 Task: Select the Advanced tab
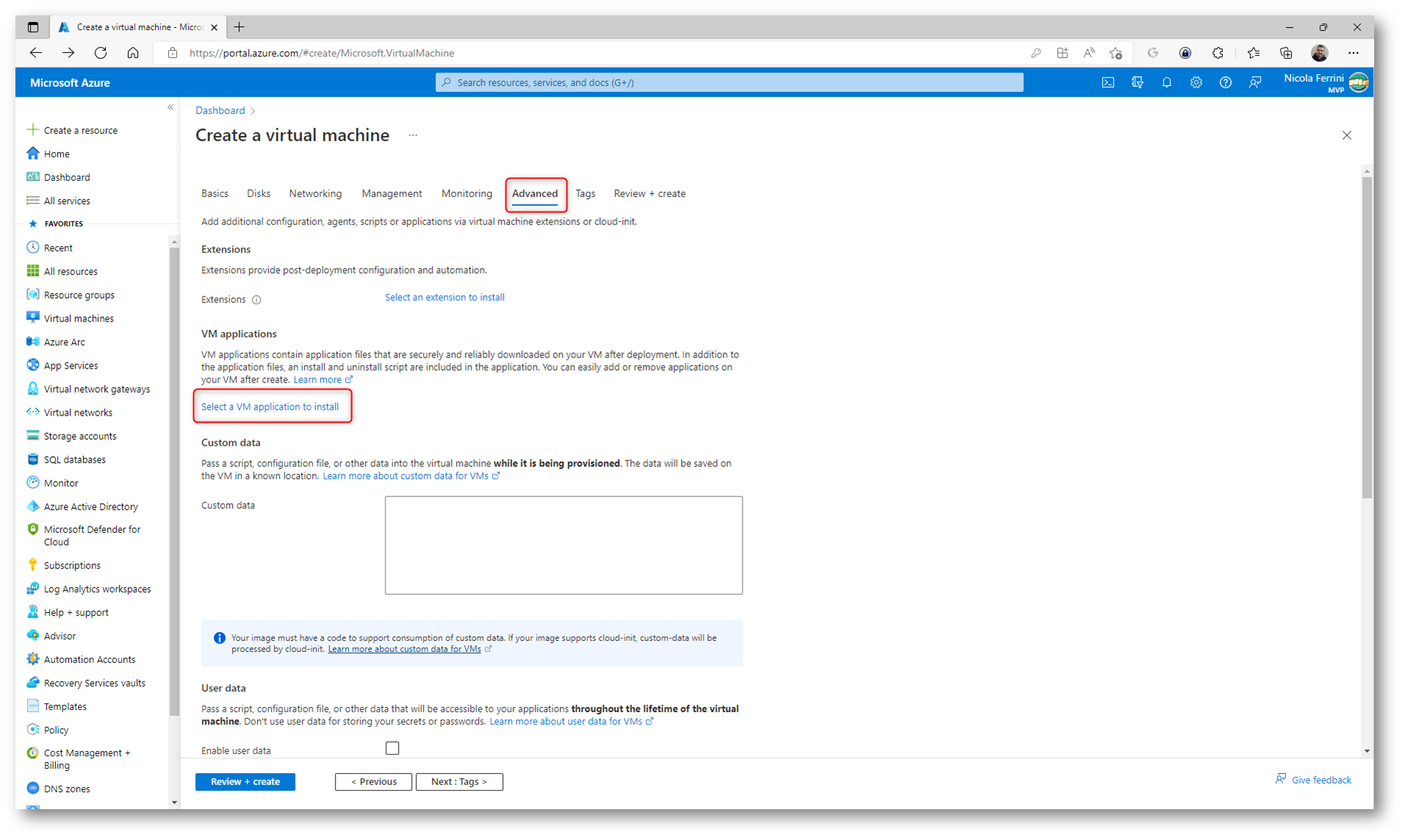tap(535, 194)
